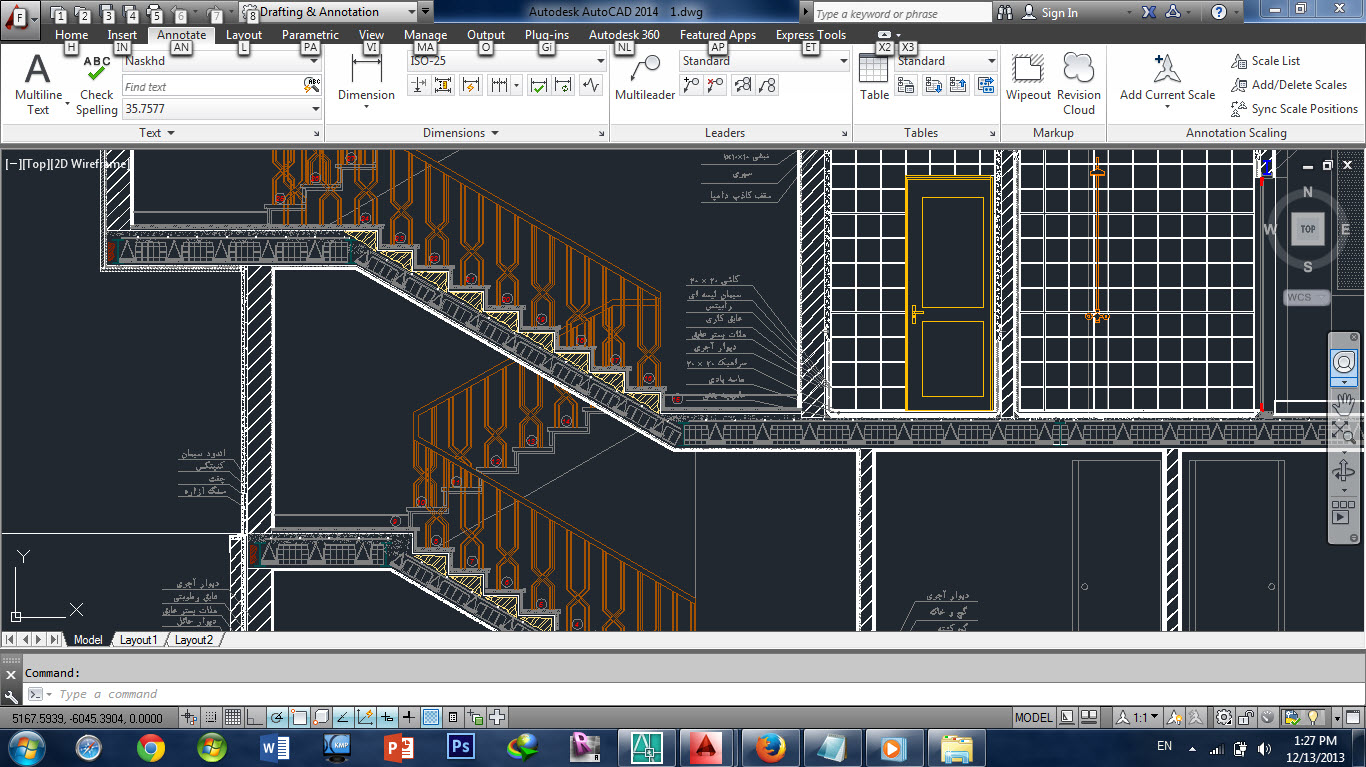The width and height of the screenshot is (1366, 767).
Task: Open the 35.7577 text height dropdown
Action: [222, 109]
